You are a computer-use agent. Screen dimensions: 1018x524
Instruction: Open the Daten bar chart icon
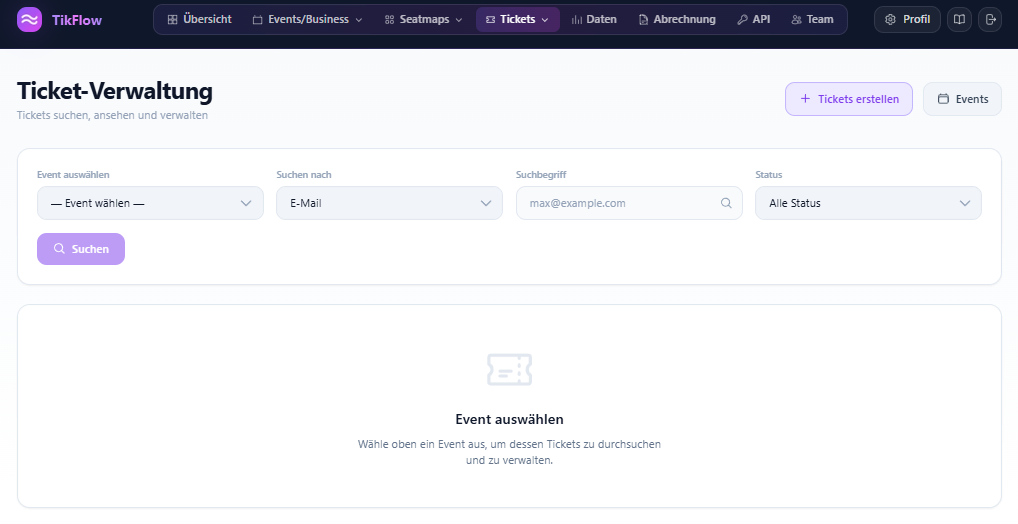point(577,20)
